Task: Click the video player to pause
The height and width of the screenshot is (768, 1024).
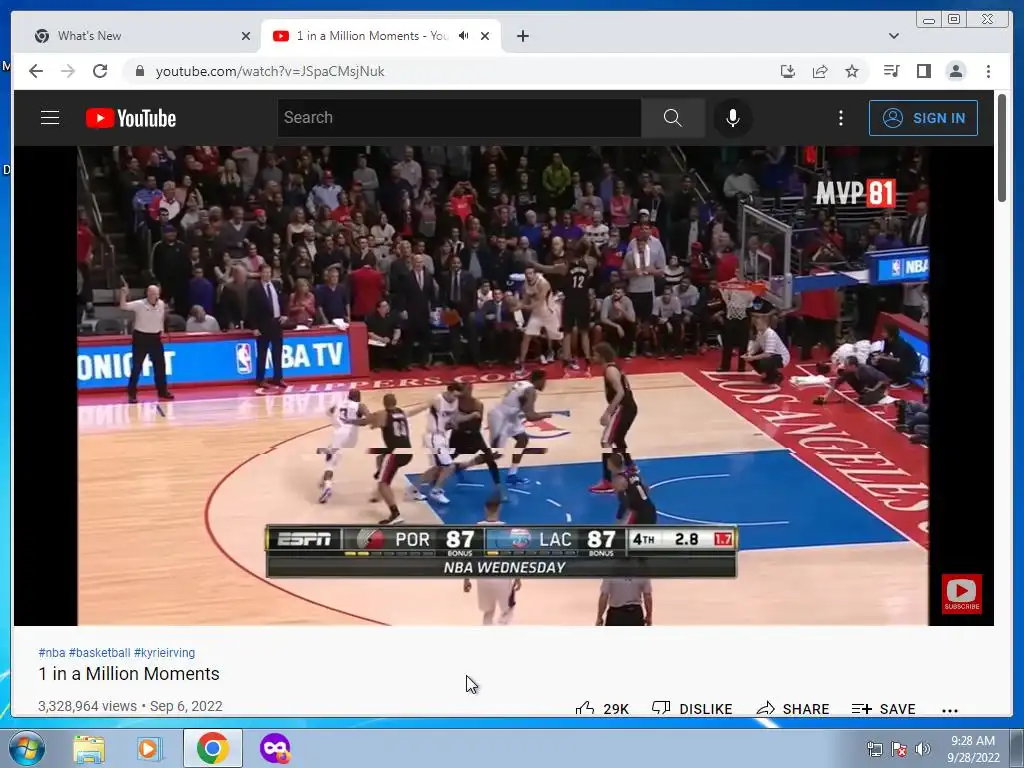Action: [503, 385]
